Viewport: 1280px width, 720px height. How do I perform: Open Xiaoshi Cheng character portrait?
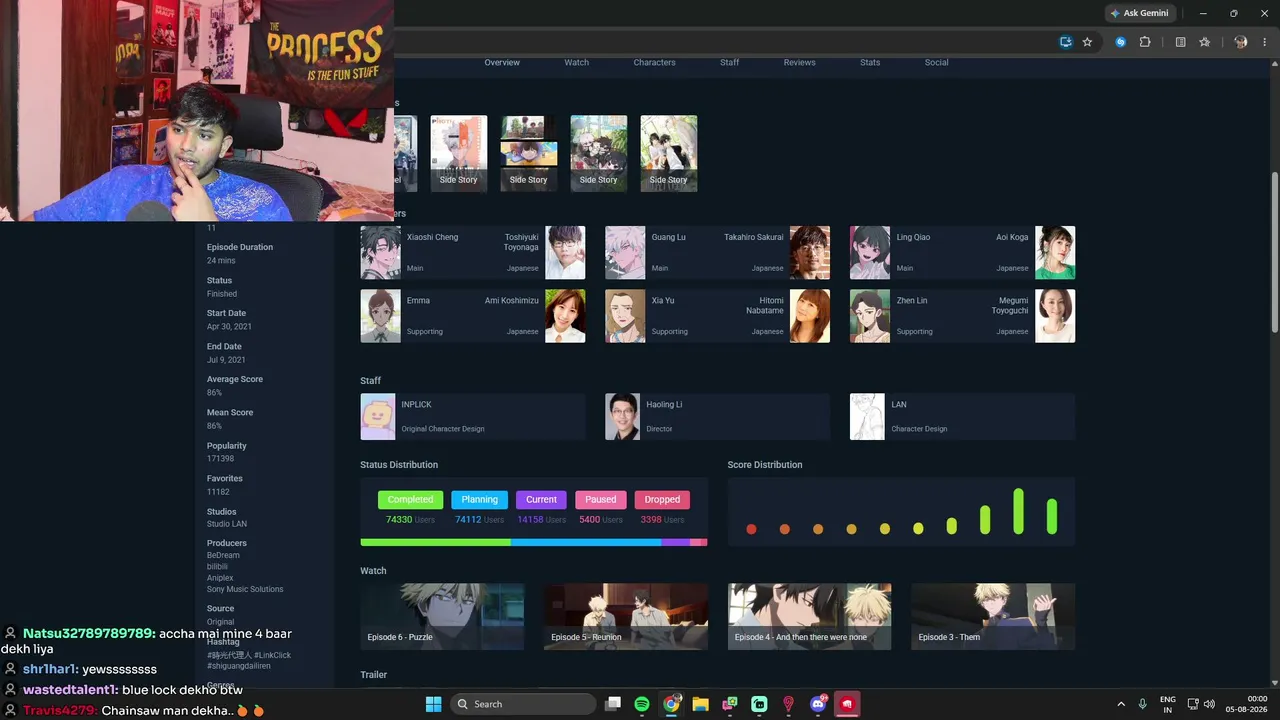pos(380,252)
